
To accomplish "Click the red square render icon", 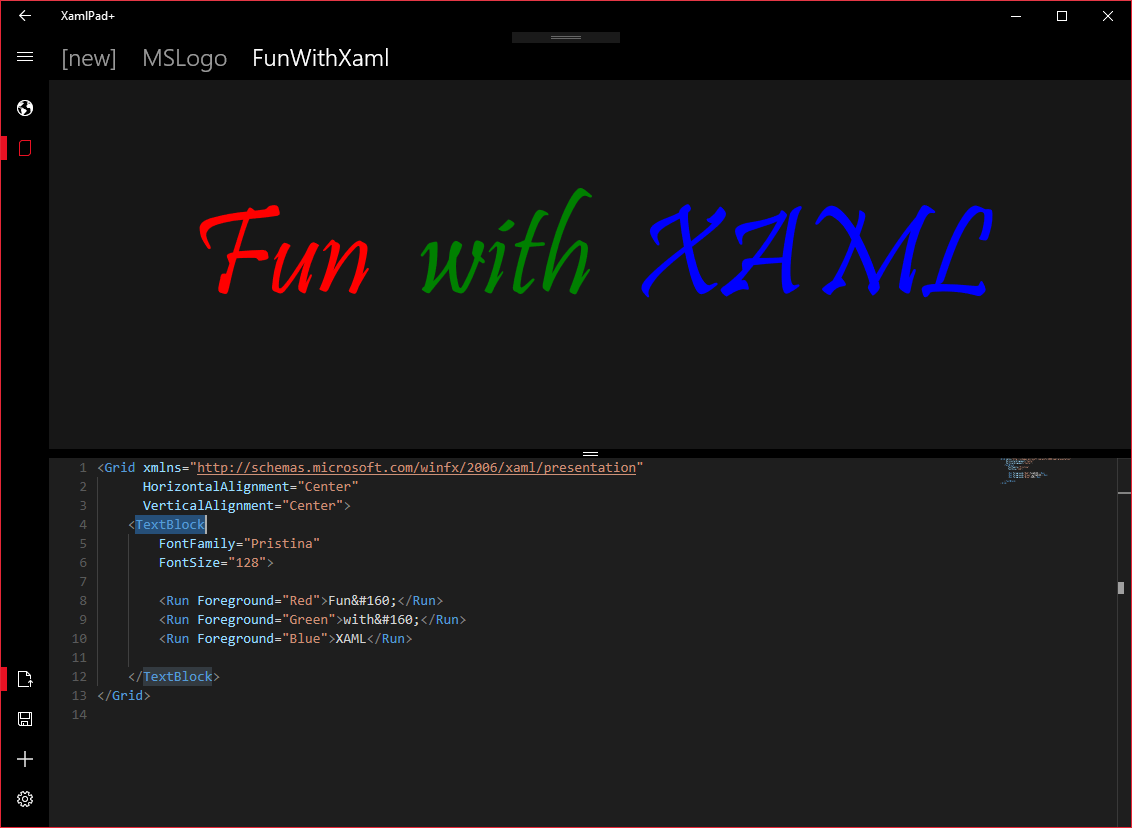I will pyautogui.click(x=25, y=147).
